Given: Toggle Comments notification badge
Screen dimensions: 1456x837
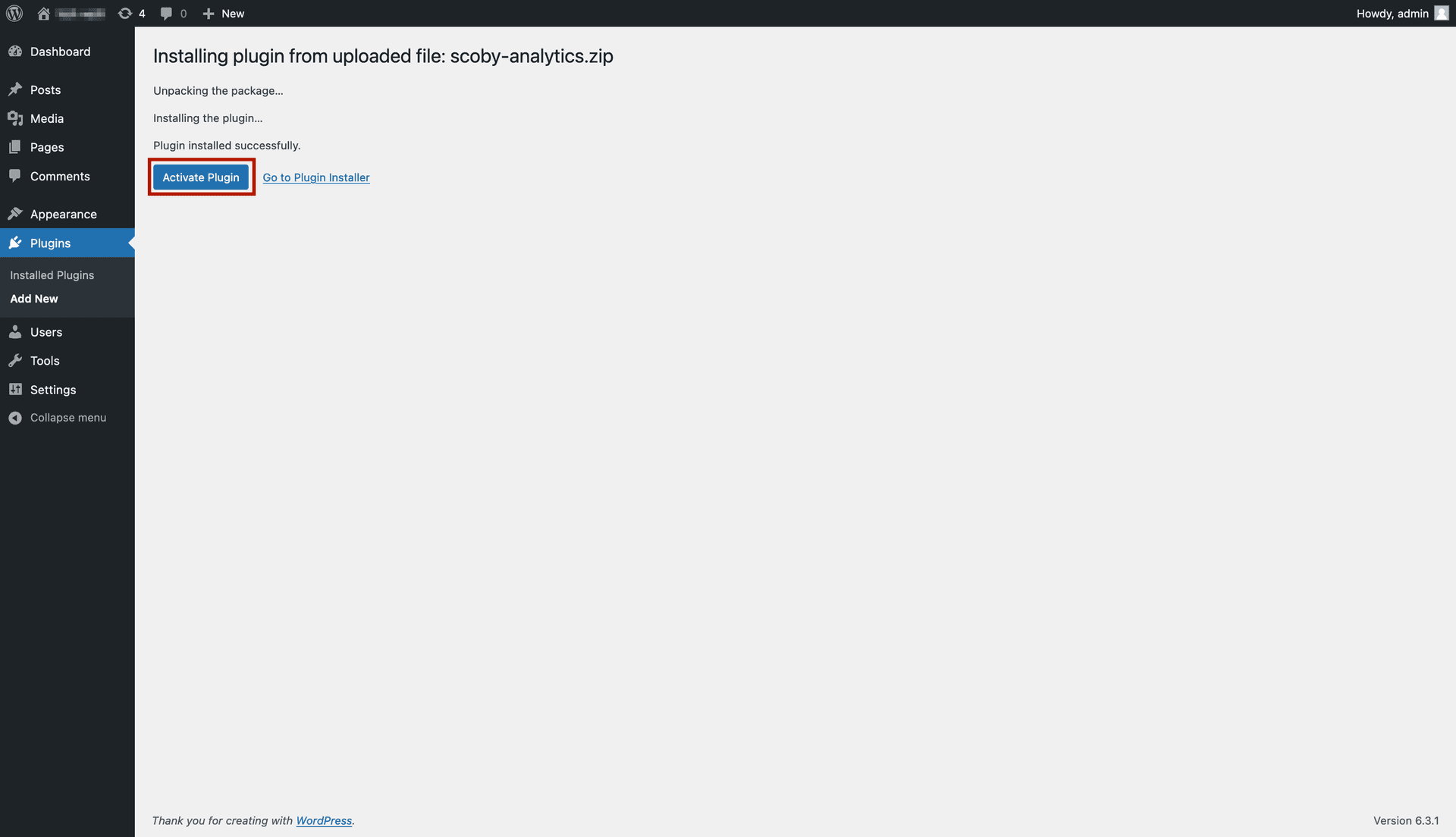Looking at the screenshot, I should [173, 13].
